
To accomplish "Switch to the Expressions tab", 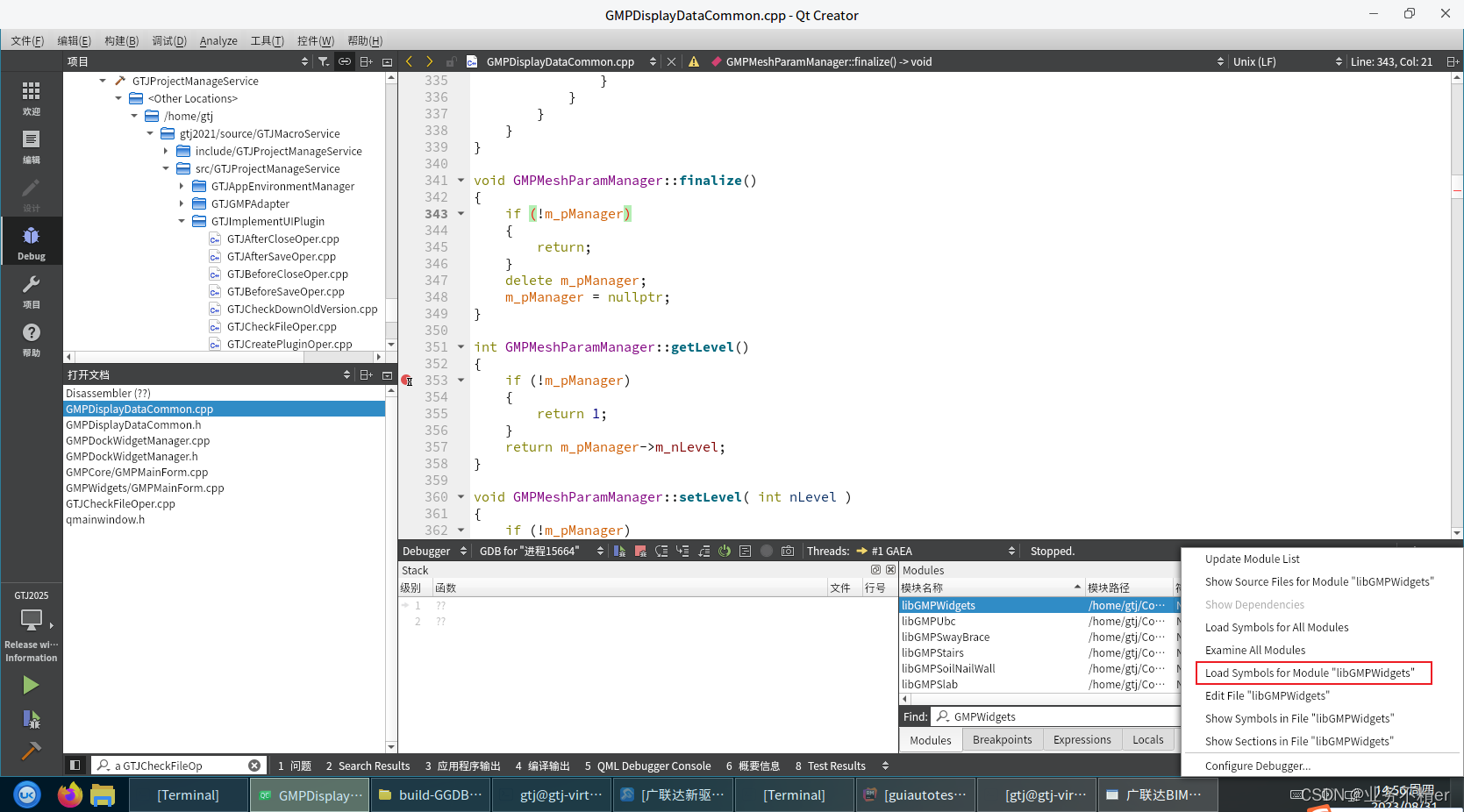I will [x=1082, y=740].
